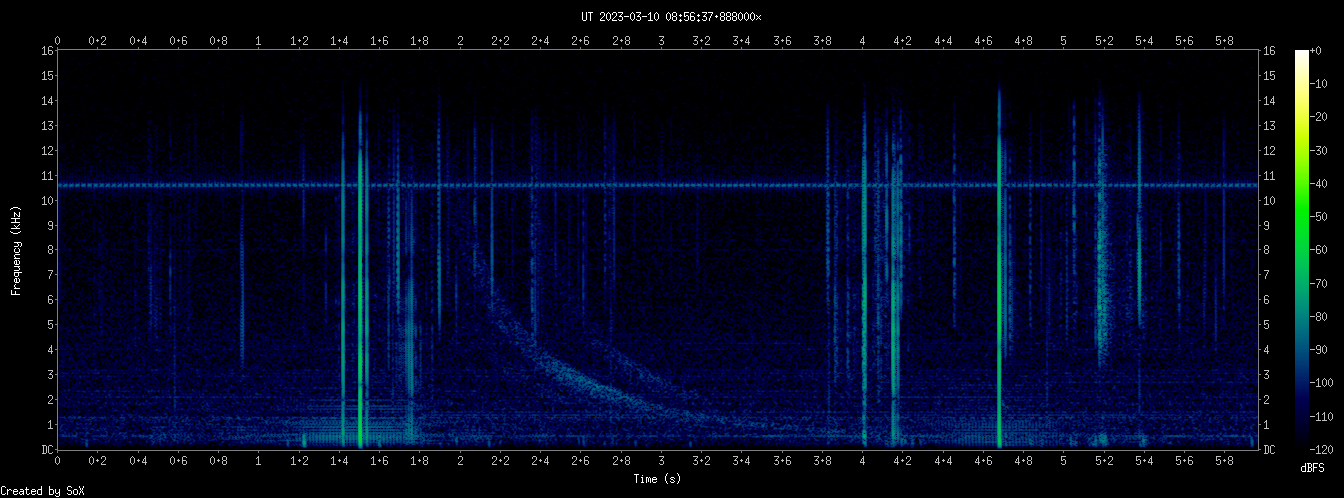Click the "Frequency (kHz)" axis label
Screen dimensions: 1344x498
[16, 249]
